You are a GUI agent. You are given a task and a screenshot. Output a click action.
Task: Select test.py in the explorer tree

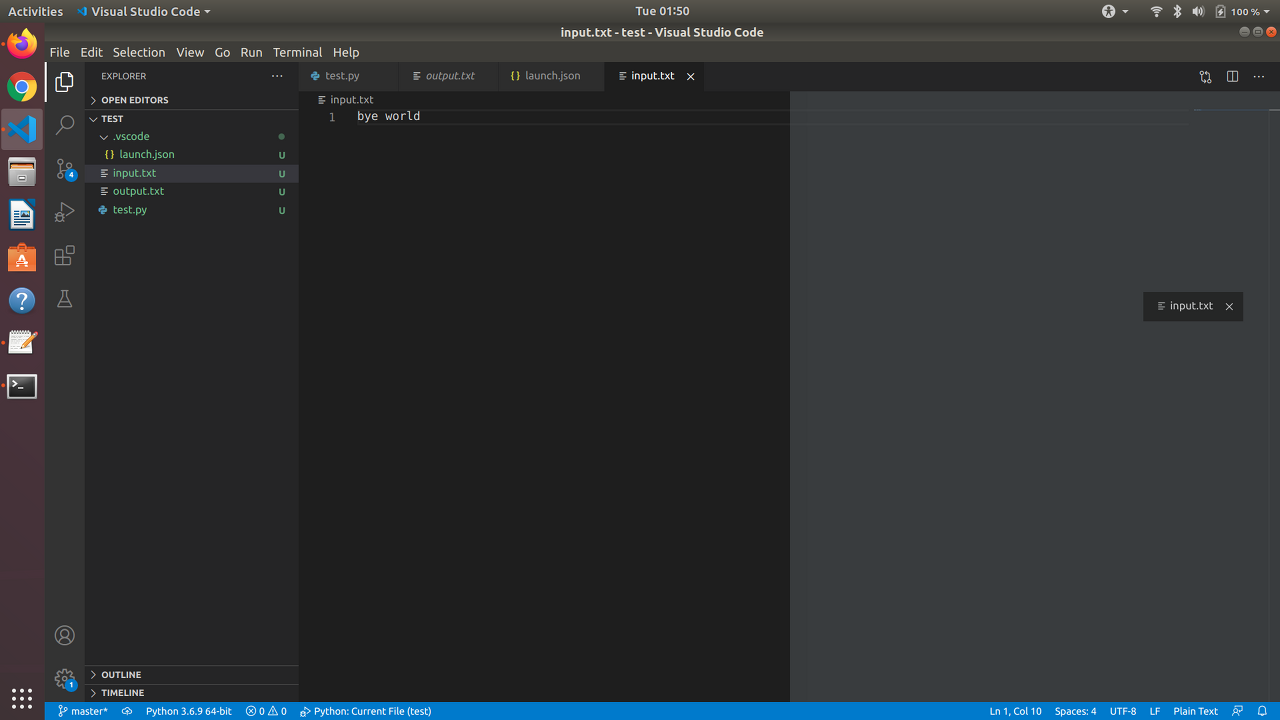[192, 210]
